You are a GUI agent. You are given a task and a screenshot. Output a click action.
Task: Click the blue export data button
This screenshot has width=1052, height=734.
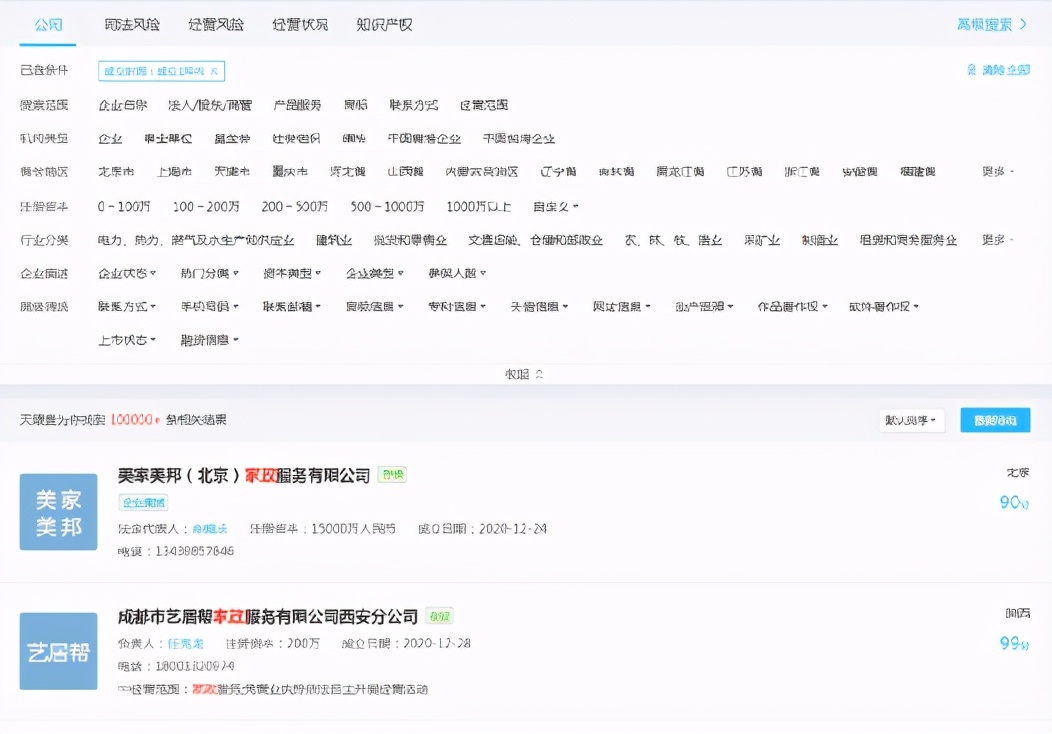[995, 420]
